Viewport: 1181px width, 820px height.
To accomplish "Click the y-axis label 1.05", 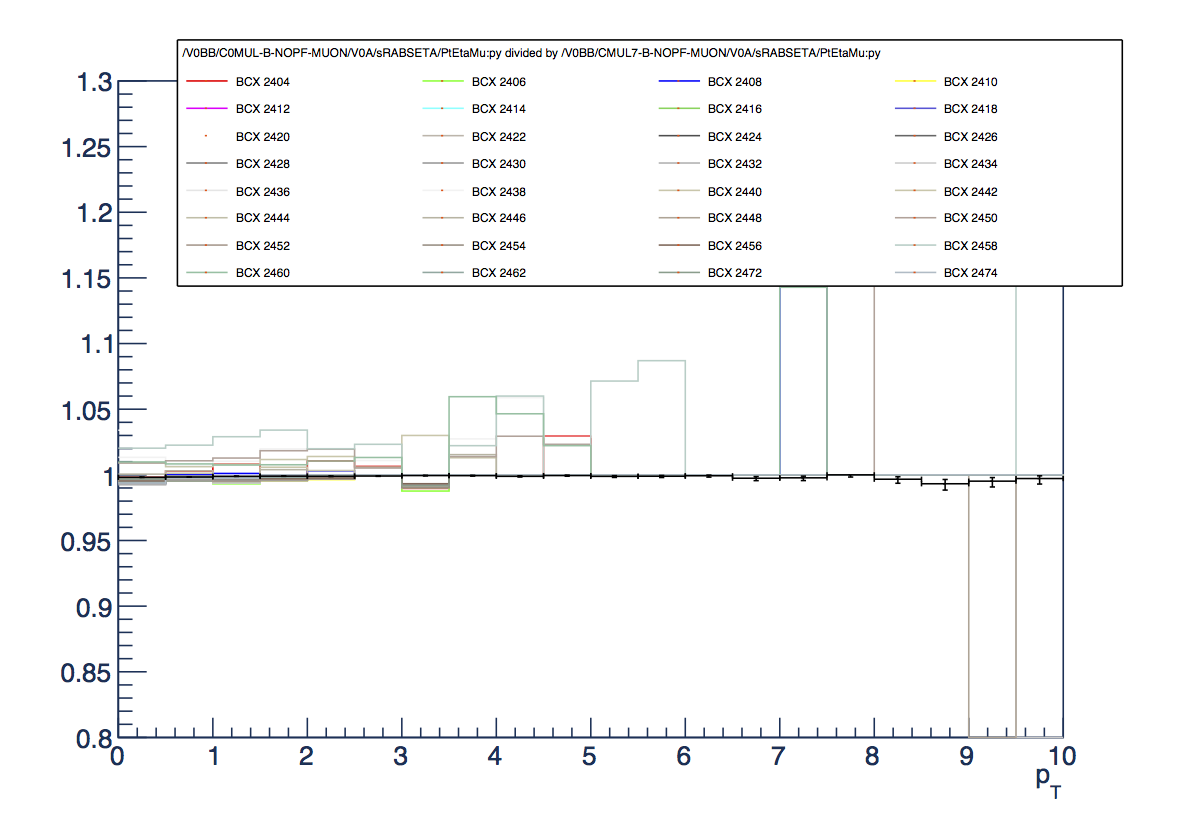I will (87, 411).
